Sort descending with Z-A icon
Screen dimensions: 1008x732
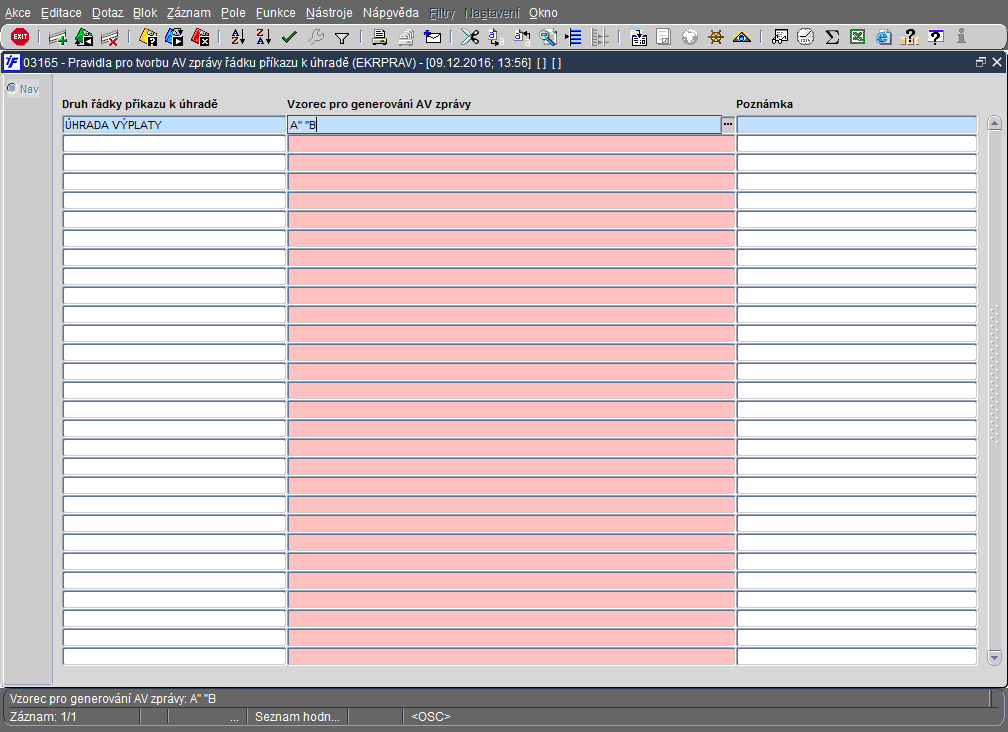coord(264,37)
